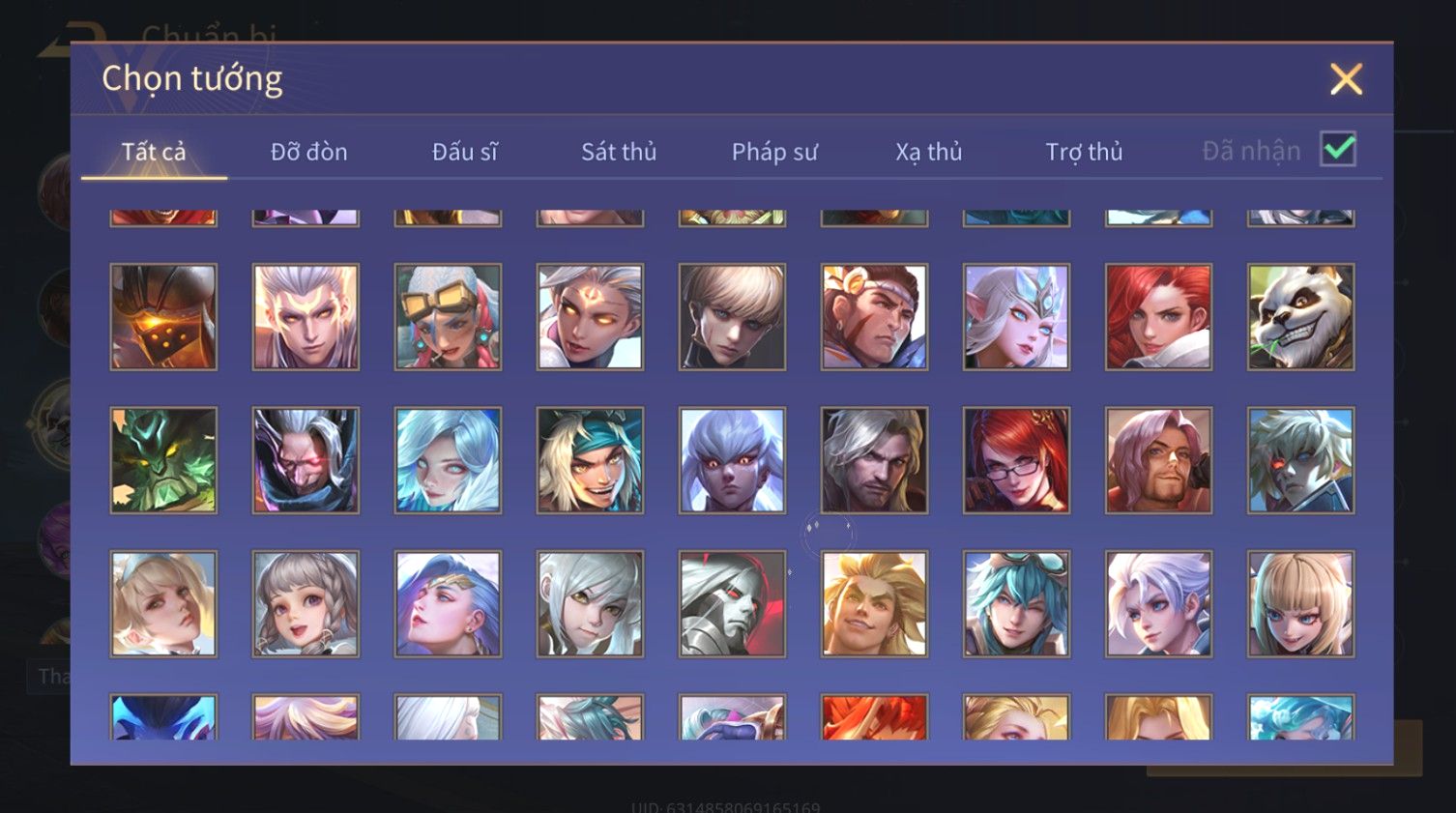Select the silver masked hero with red eye

pyautogui.click(x=732, y=604)
